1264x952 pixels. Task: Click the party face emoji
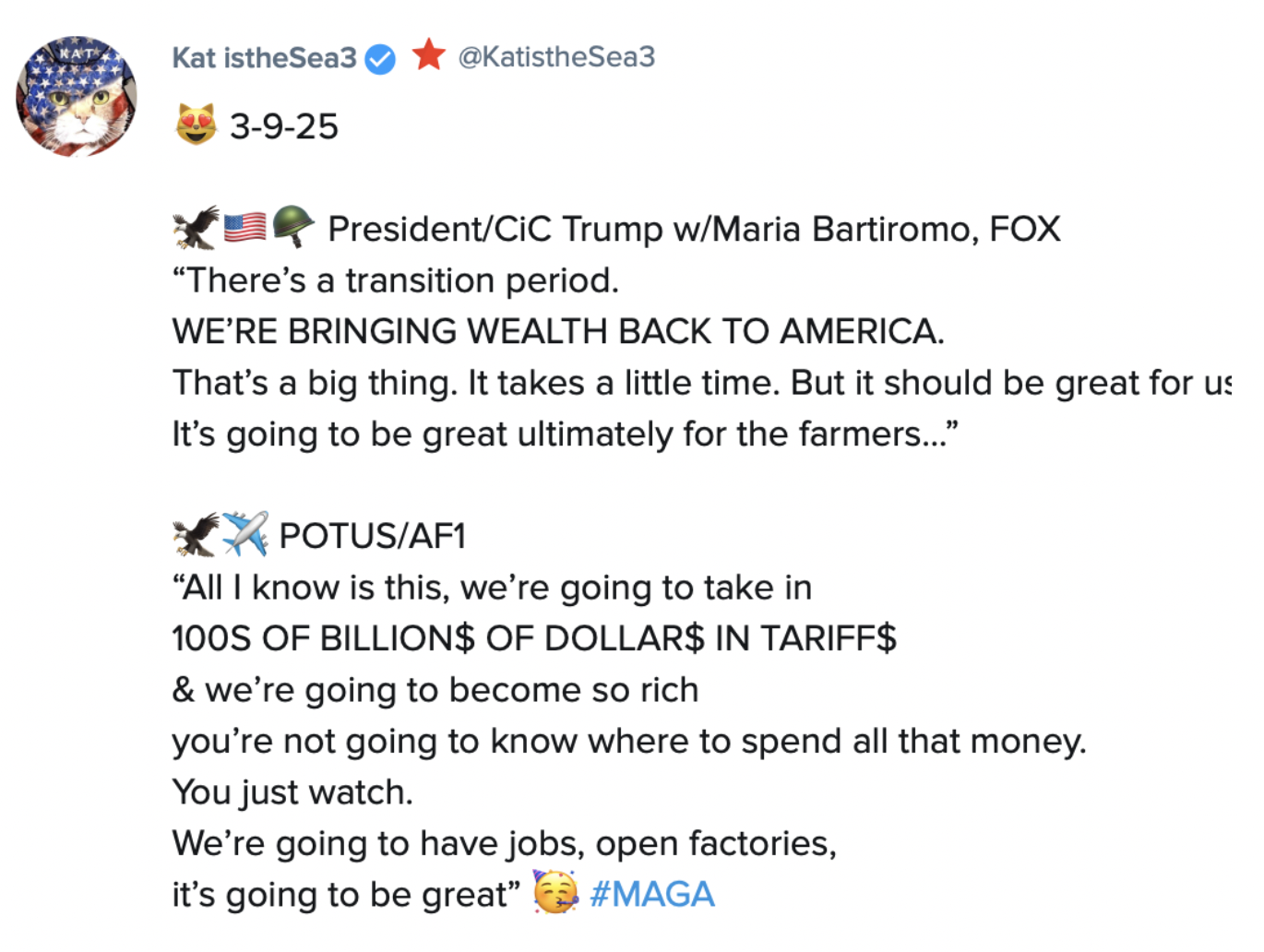coord(555,893)
